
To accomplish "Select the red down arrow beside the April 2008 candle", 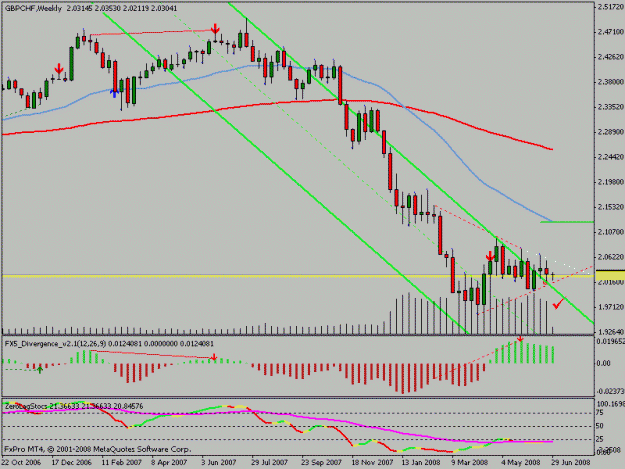I will (490, 256).
